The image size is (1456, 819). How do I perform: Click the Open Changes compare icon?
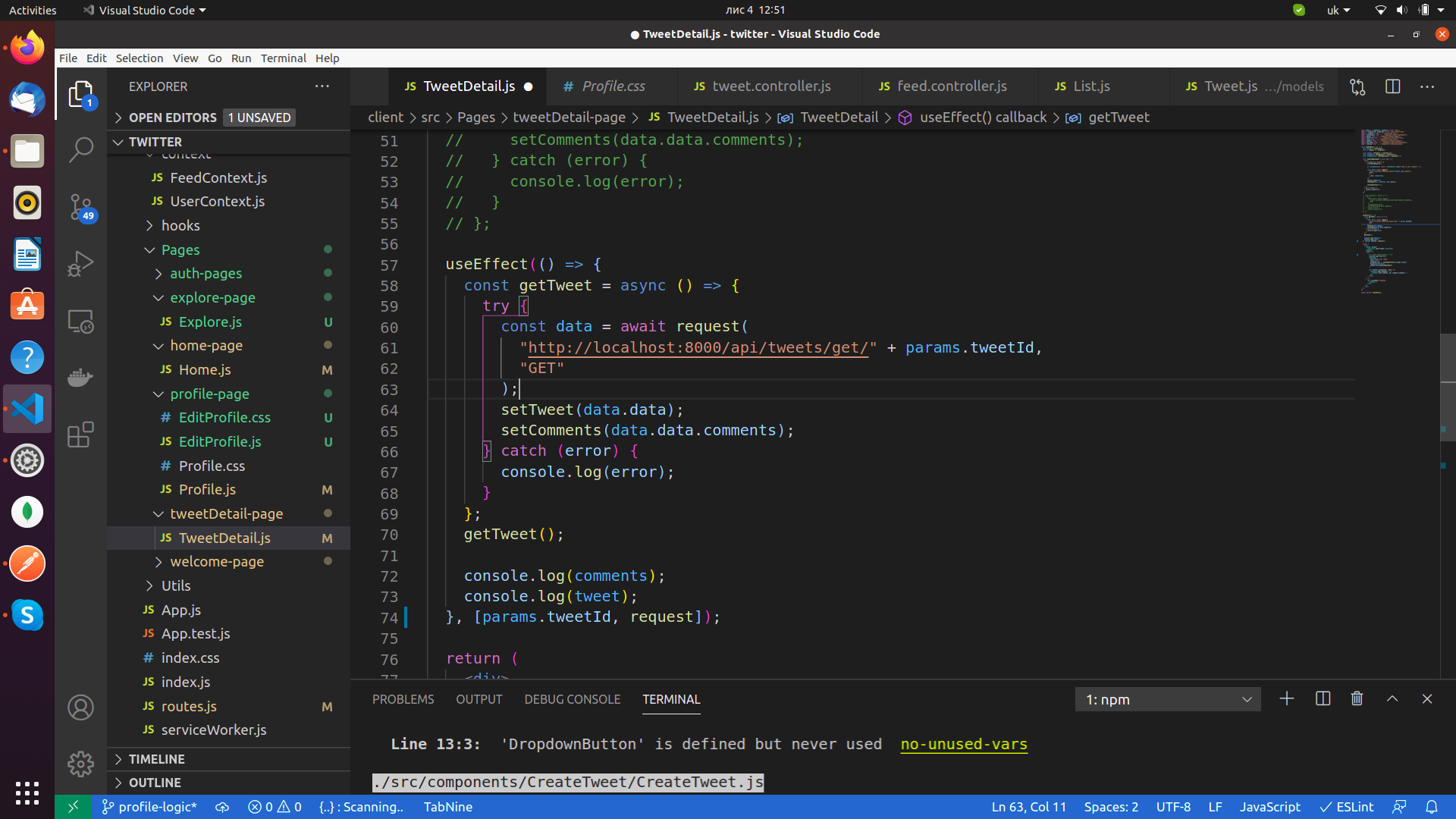[x=1357, y=86]
